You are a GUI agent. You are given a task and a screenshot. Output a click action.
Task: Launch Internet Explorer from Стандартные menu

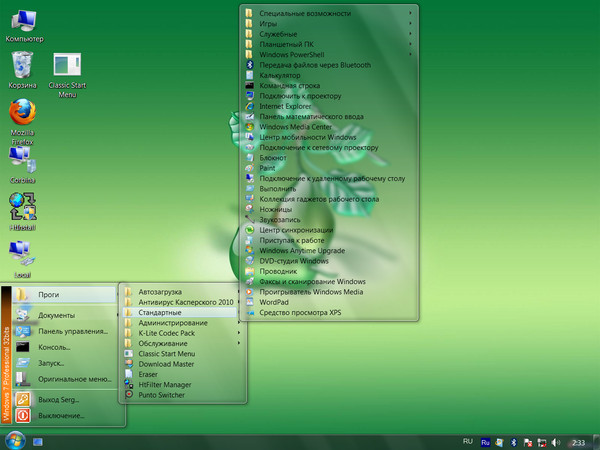[329, 106]
